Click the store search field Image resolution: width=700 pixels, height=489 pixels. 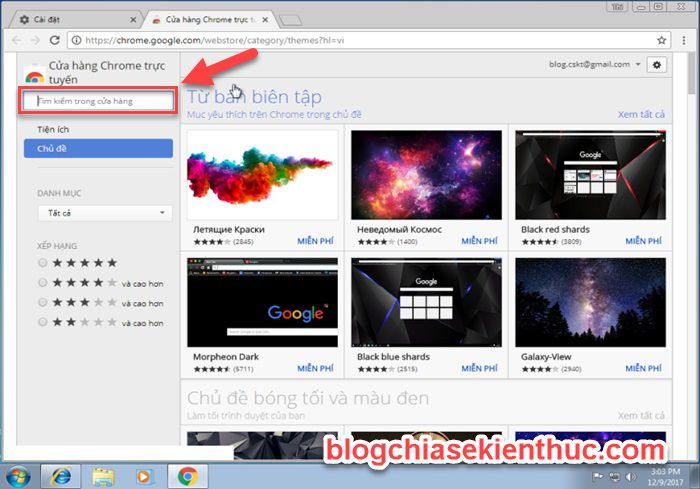click(x=98, y=101)
